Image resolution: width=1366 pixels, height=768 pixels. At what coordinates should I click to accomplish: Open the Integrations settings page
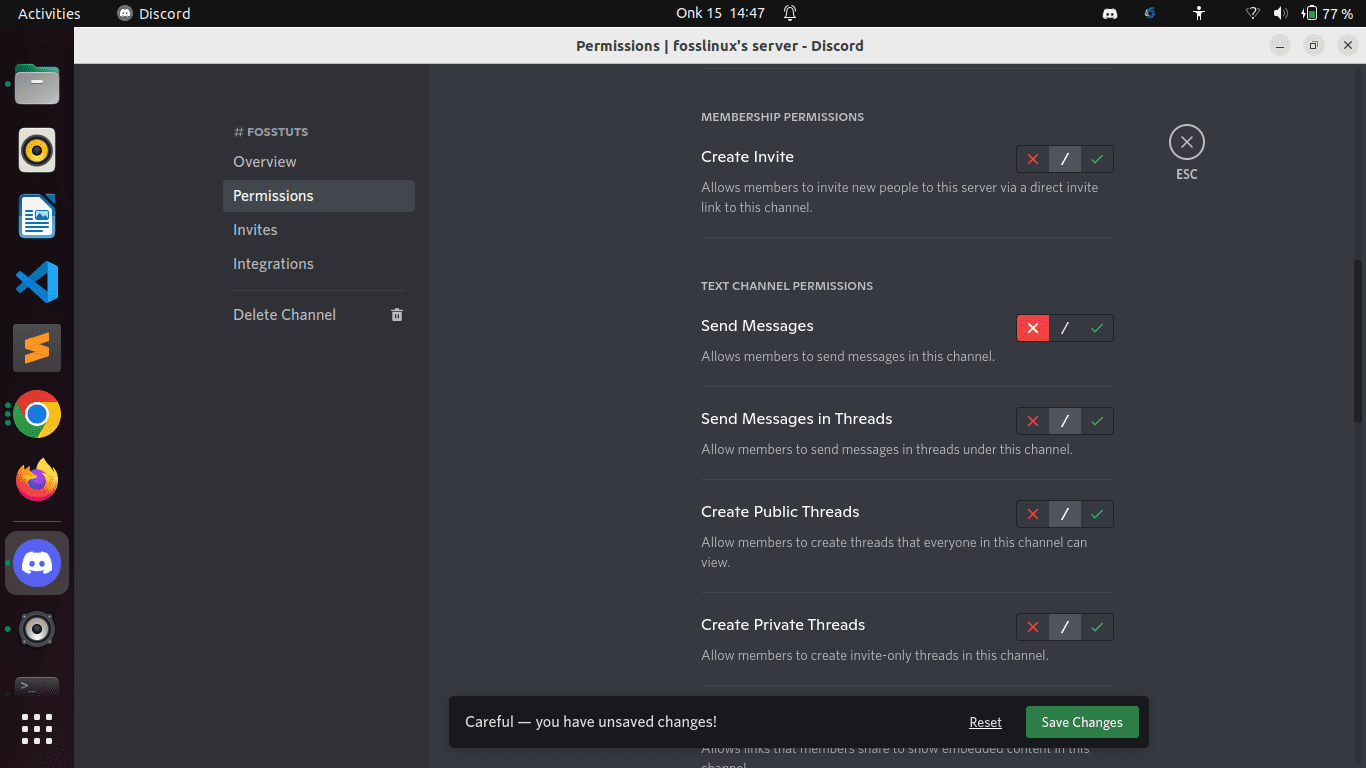click(319, 264)
